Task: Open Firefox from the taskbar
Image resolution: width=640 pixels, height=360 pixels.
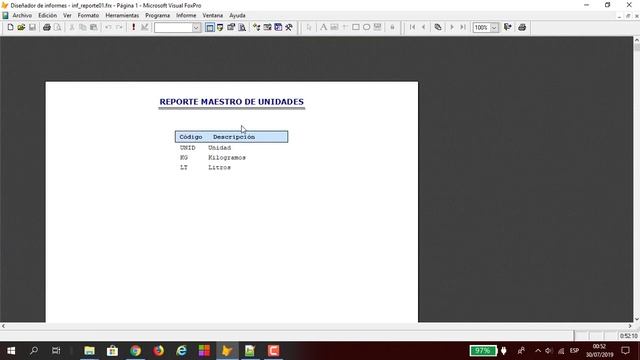Action: coord(158,351)
